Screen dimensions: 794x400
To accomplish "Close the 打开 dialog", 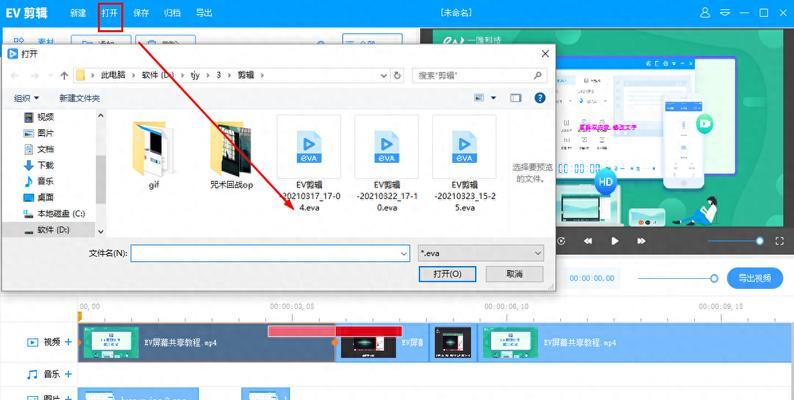I will pyautogui.click(x=545, y=54).
